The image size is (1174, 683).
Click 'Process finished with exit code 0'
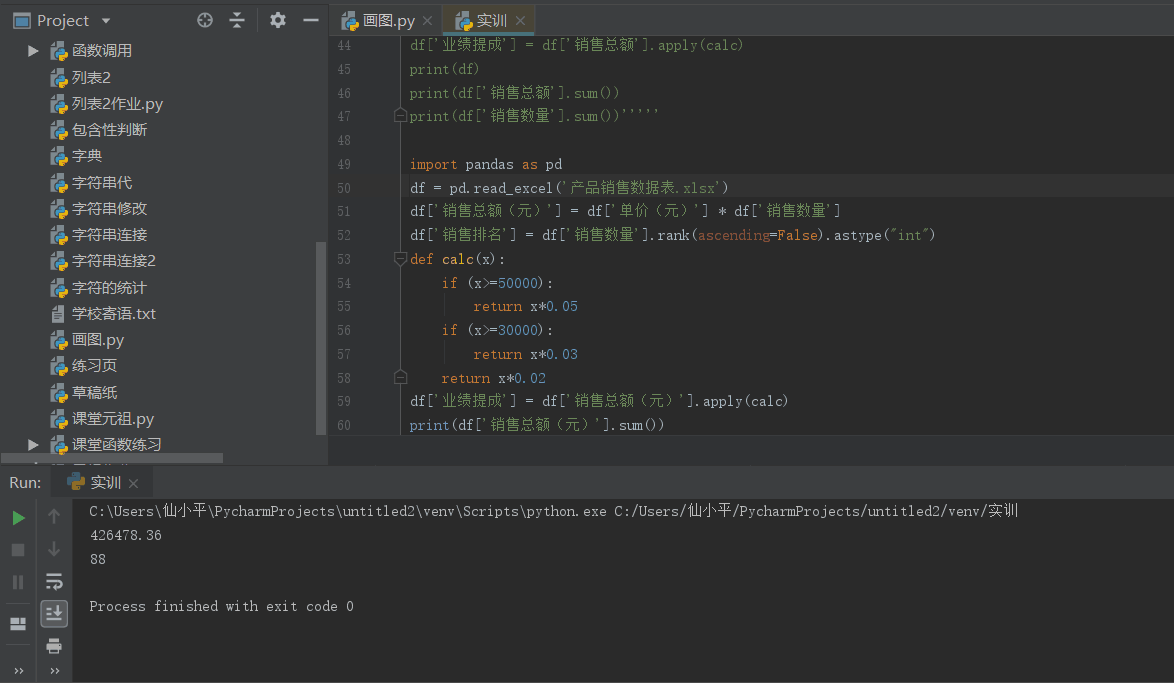(222, 606)
